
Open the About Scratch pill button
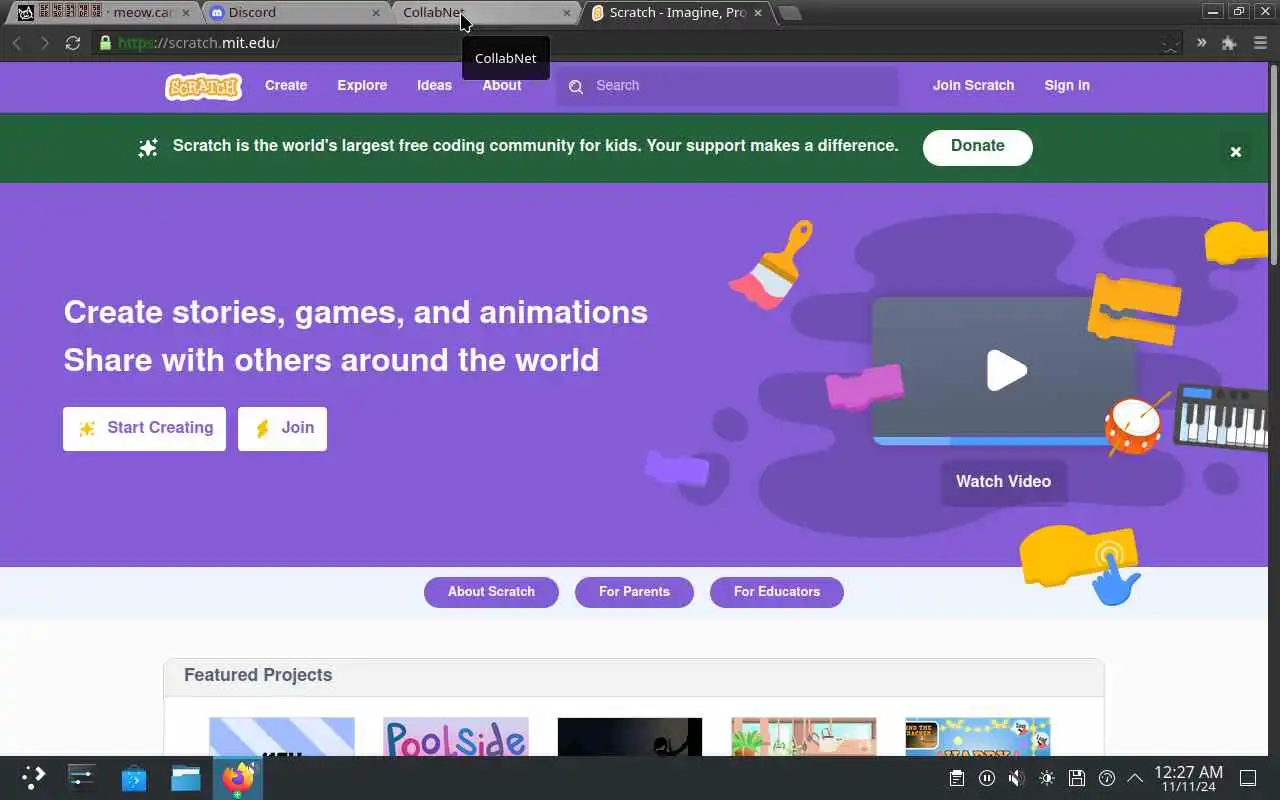coord(491,592)
